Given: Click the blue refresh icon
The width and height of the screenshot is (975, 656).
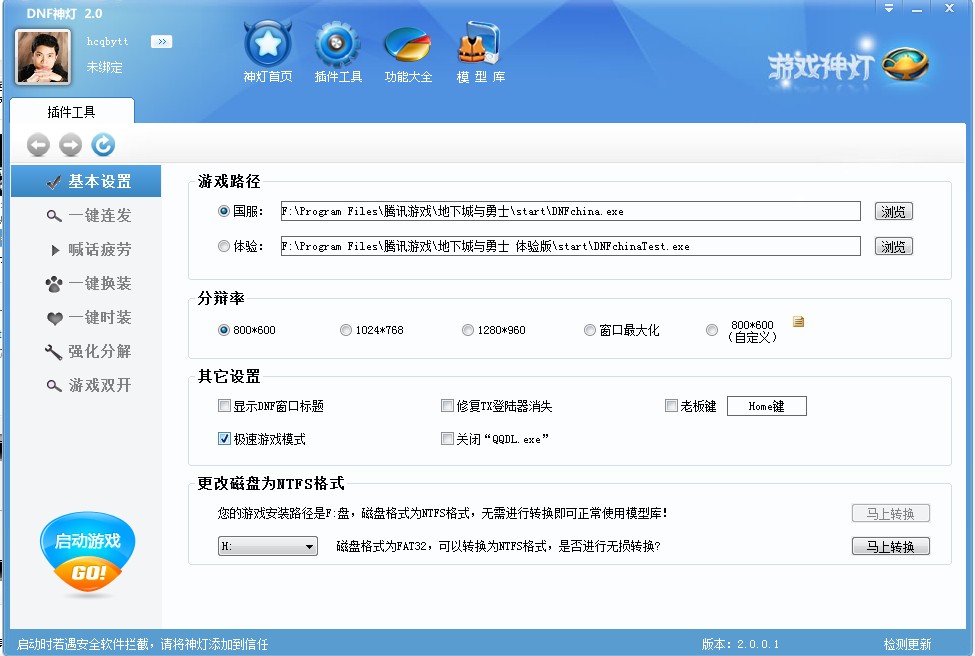Looking at the screenshot, I should [103, 145].
